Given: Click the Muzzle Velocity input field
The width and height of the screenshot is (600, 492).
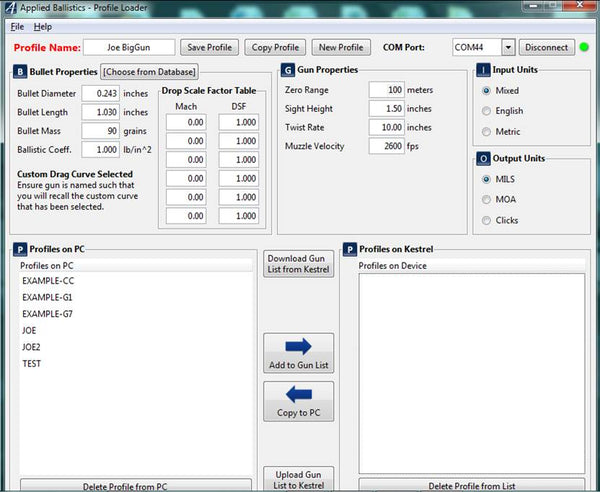Looking at the screenshot, I should [x=386, y=146].
